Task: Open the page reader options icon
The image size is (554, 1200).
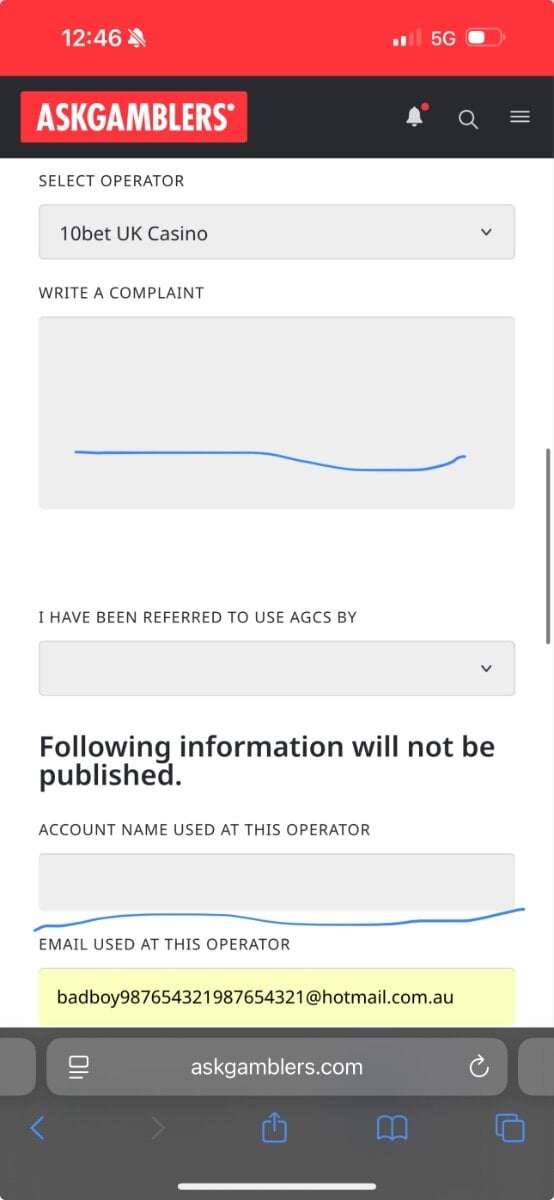Action: tap(79, 1067)
